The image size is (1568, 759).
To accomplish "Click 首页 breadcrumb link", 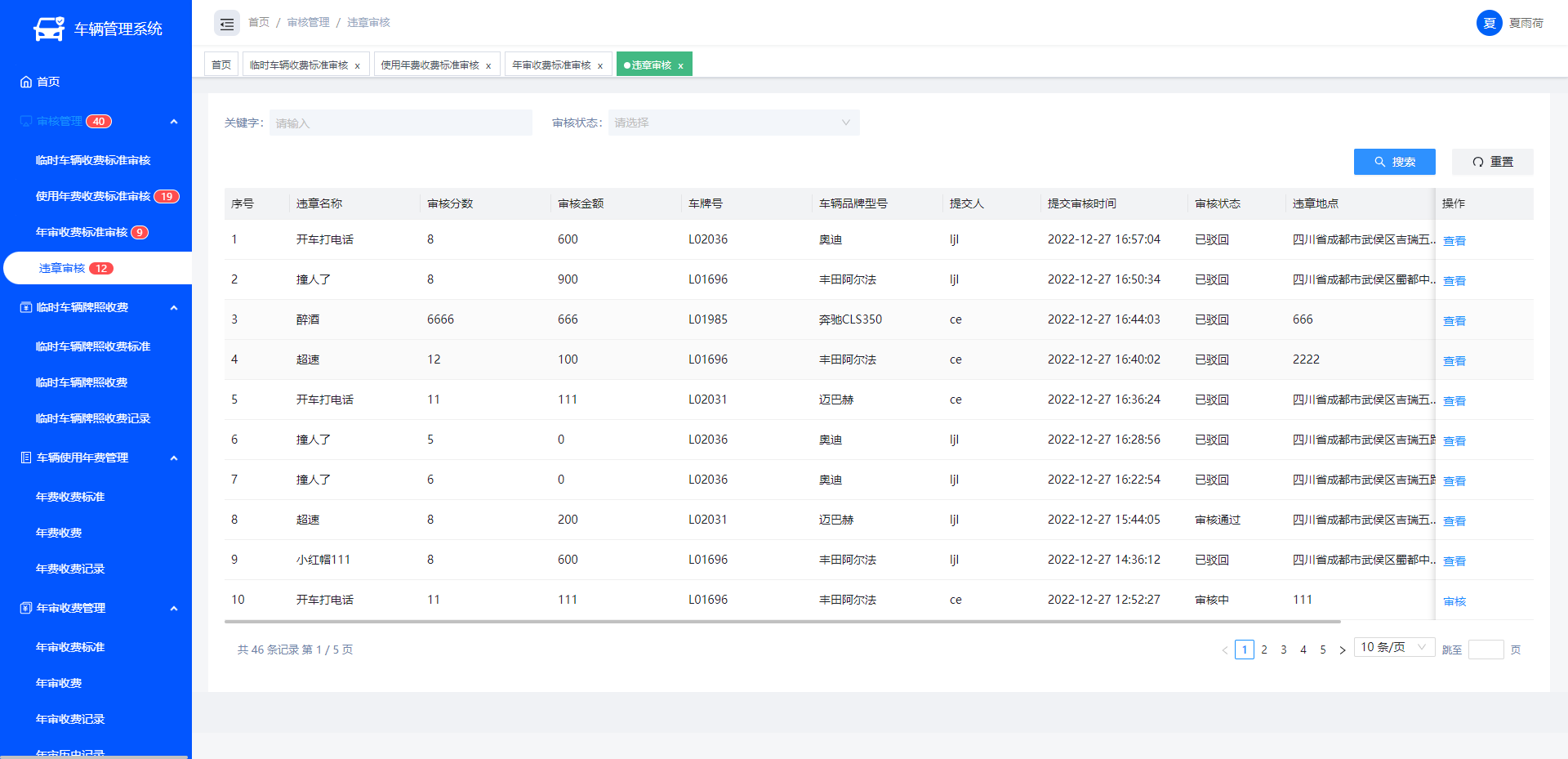I will click(259, 23).
